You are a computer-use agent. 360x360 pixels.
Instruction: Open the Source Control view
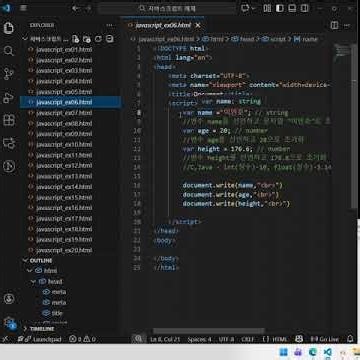9,74
